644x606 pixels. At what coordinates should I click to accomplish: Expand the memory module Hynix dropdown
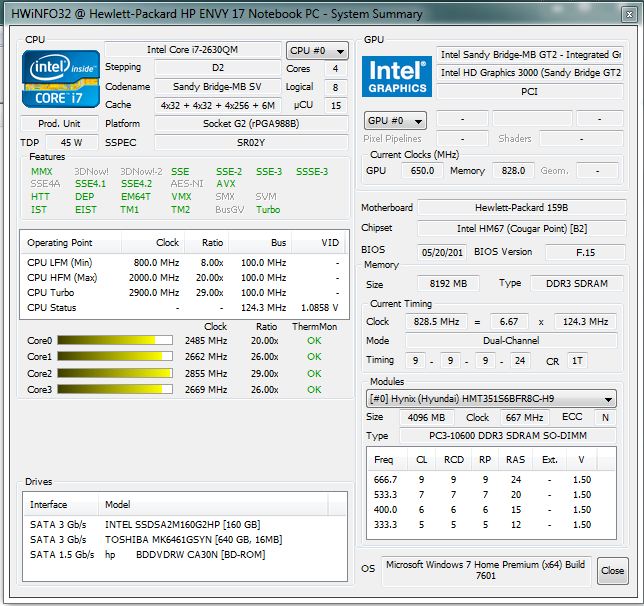(x=491, y=399)
